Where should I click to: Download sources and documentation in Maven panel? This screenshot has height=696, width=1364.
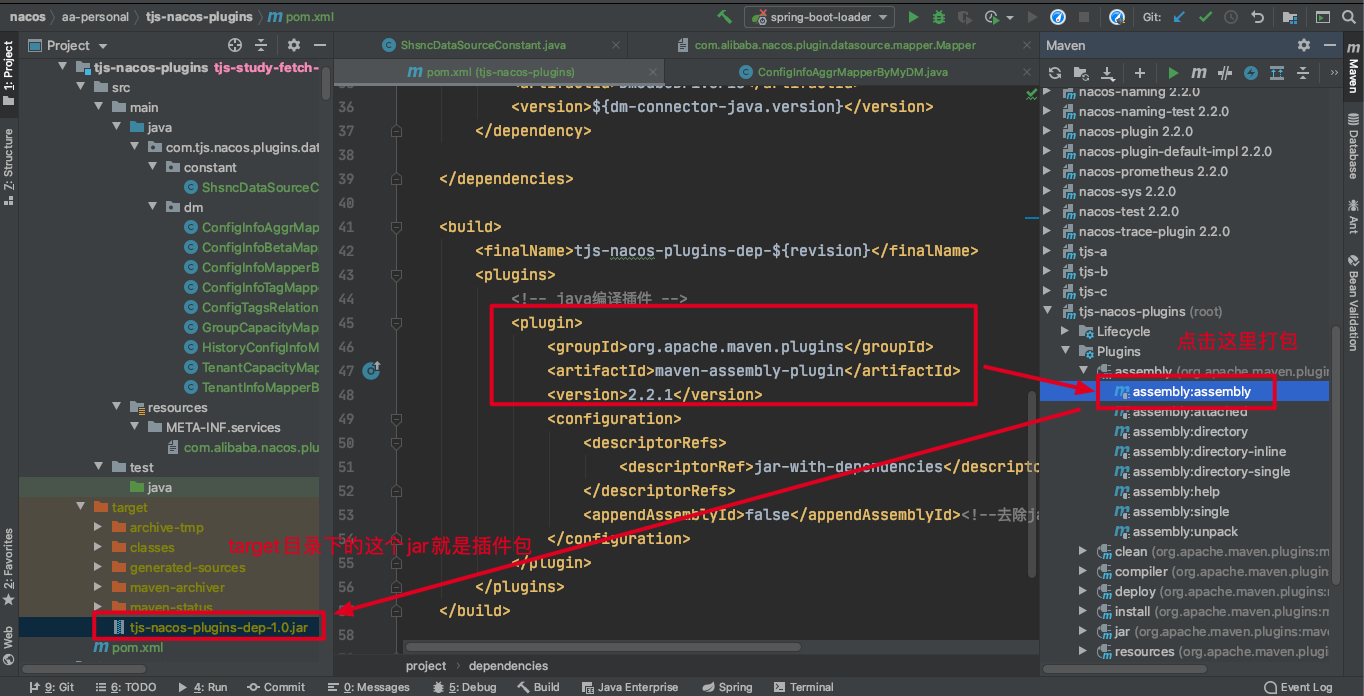(1108, 73)
